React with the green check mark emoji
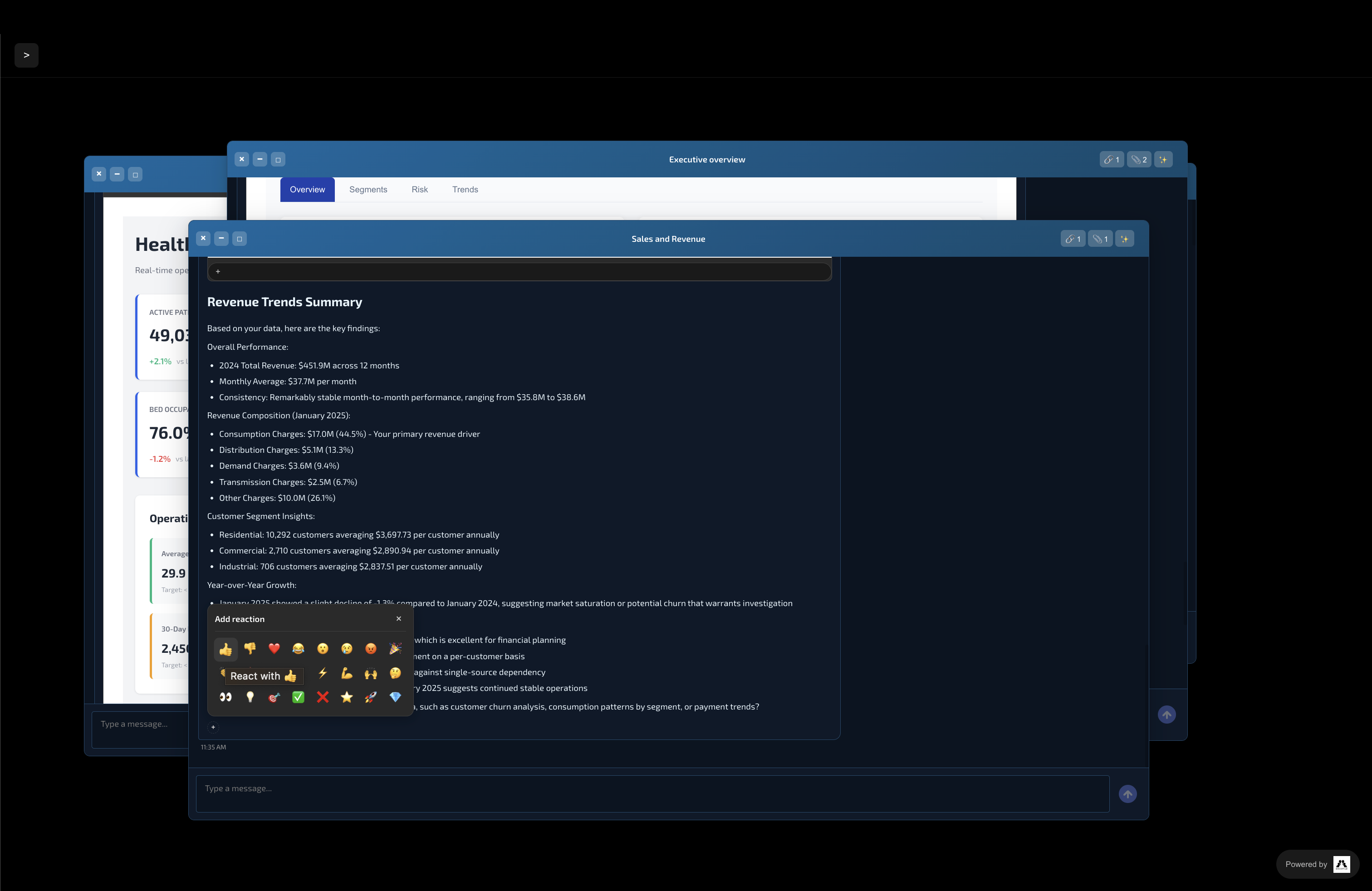Viewport: 1372px width, 891px height. pyautogui.click(x=298, y=697)
